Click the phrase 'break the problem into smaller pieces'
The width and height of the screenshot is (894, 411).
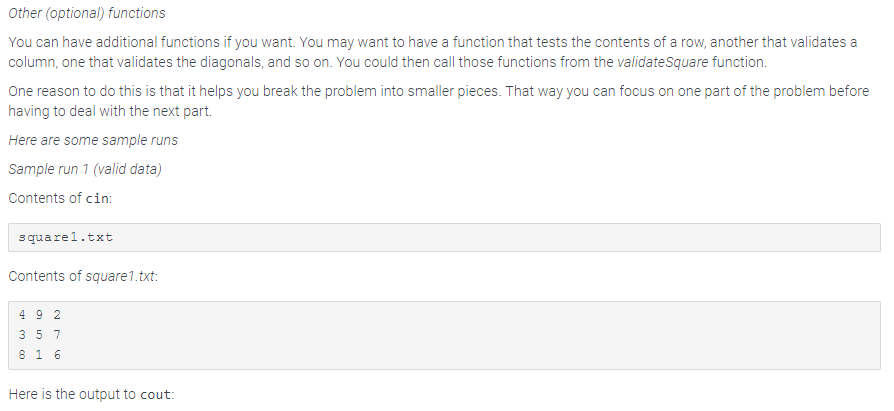pos(407,91)
